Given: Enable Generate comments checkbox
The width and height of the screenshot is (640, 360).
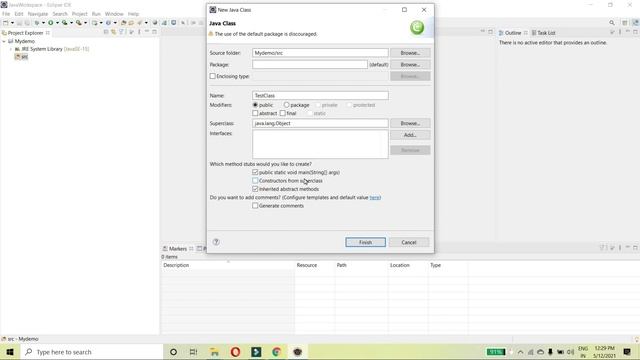Looking at the screenshot, I should (x=256, y=206).
